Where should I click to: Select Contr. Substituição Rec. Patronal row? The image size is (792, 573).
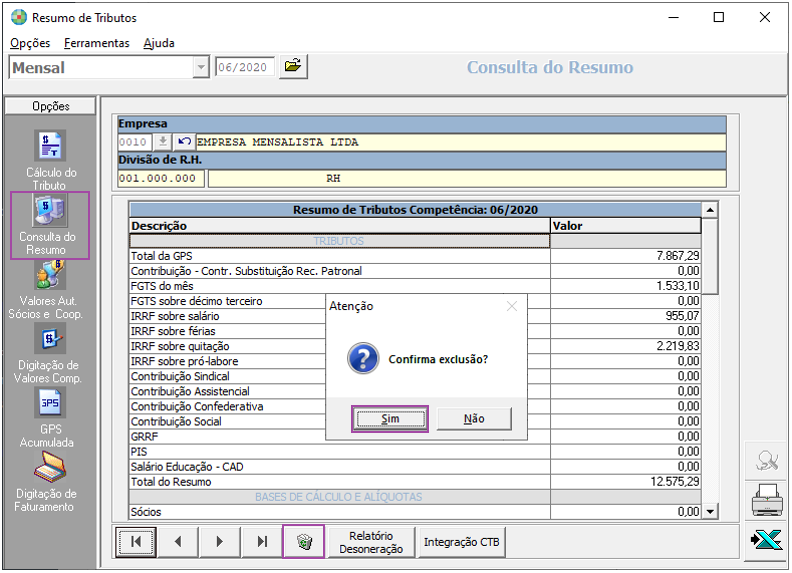415,271
